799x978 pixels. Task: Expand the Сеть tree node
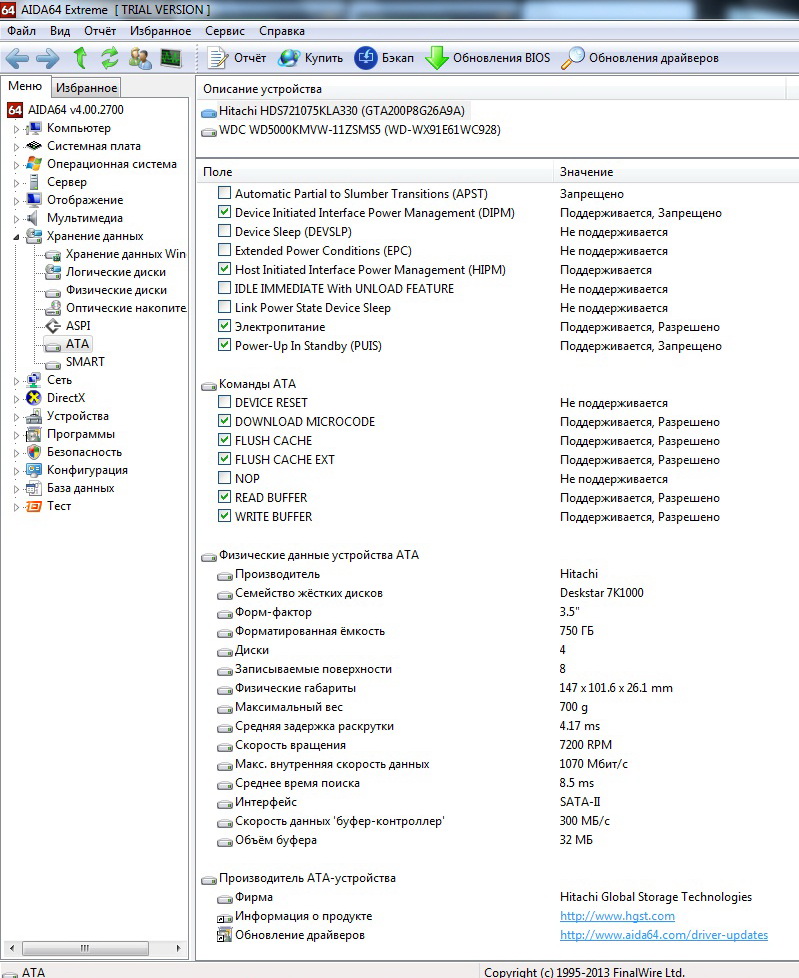pos(16,381)
